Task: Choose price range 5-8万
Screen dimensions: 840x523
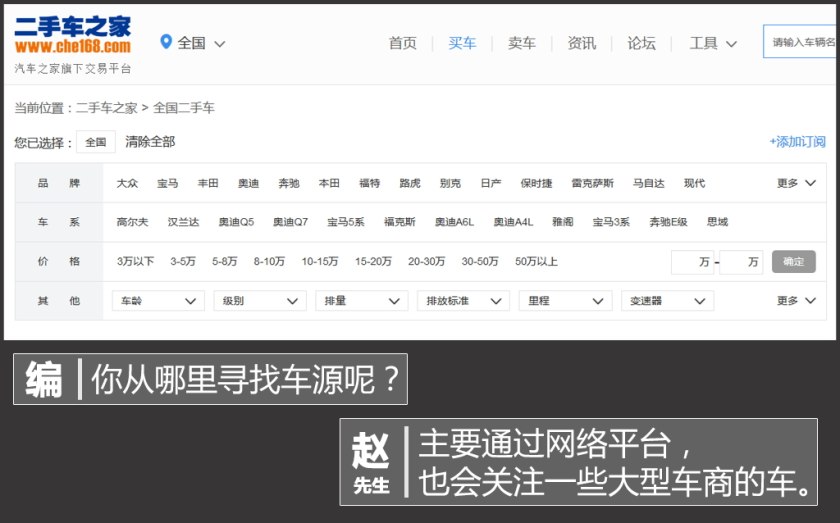Action: pos(224,262)
